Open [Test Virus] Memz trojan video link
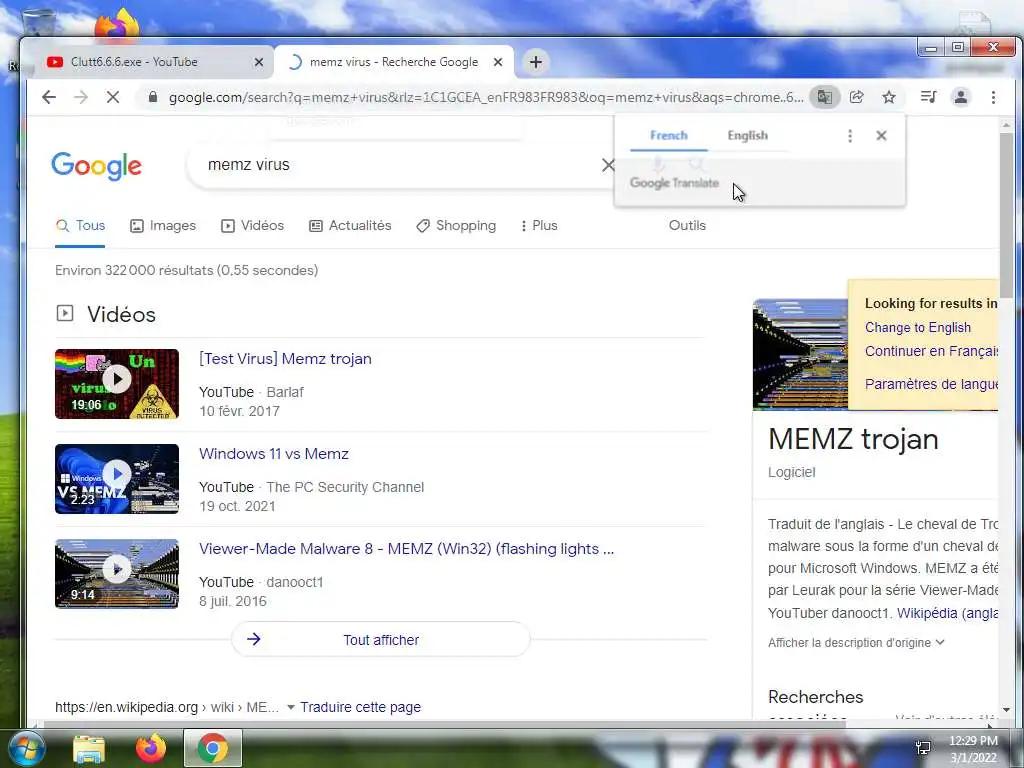Image resolution: width=1024 pixels, height=768 pixels. [285, 359]
